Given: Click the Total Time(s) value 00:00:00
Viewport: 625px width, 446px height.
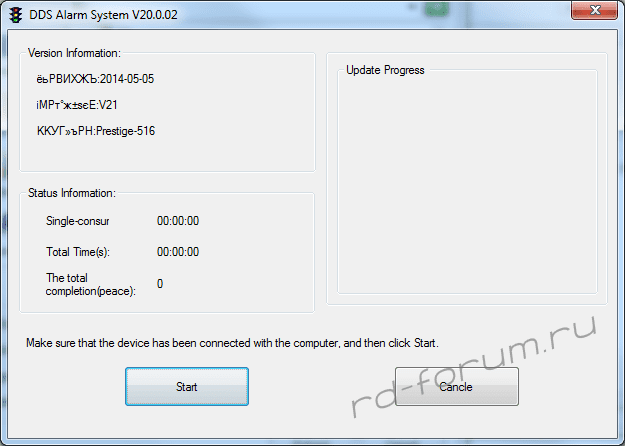Looking at the screenshot, I should point(178,252).
